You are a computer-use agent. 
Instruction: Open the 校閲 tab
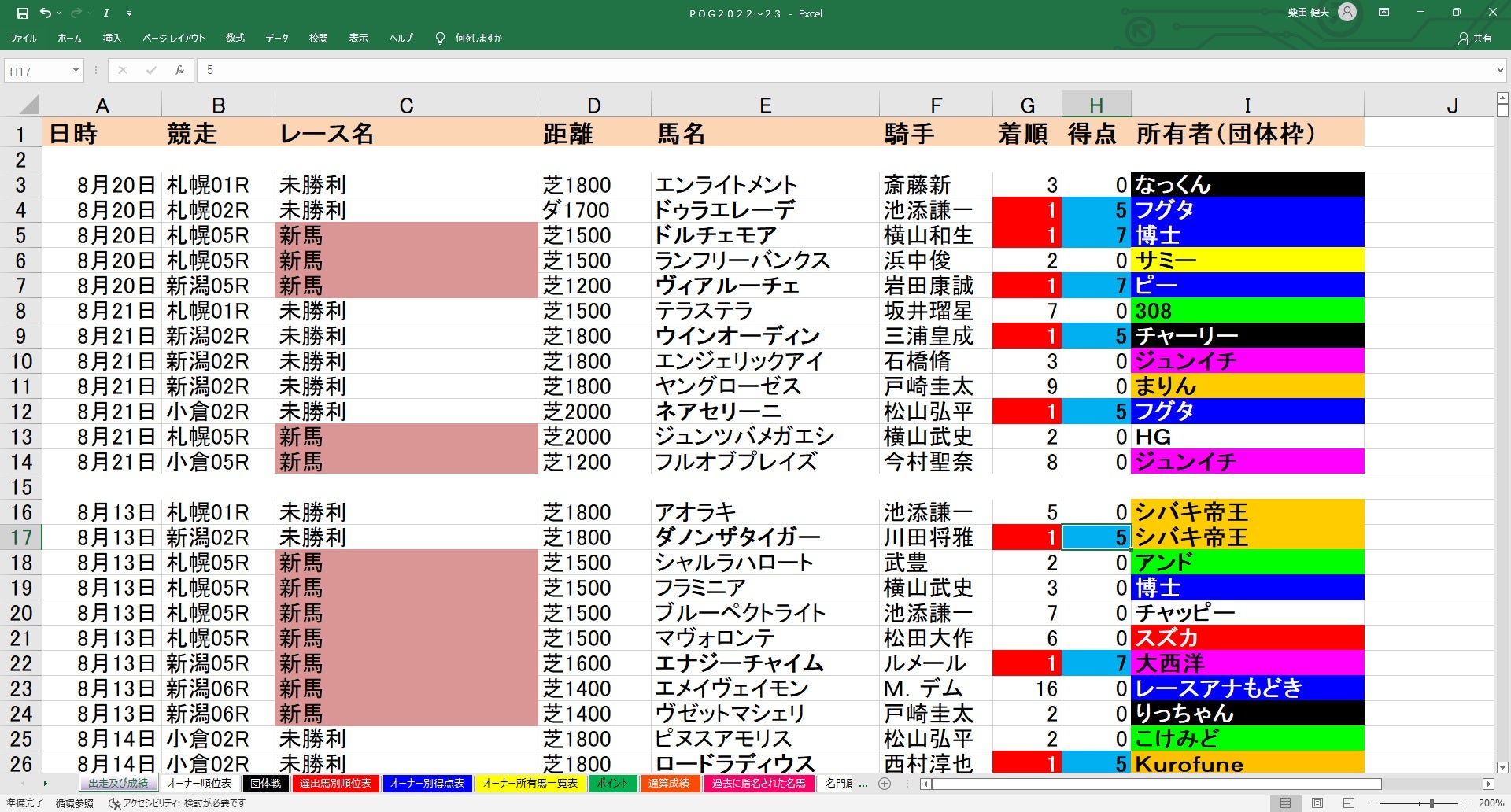pyautogui.click(x=318, y=38)
